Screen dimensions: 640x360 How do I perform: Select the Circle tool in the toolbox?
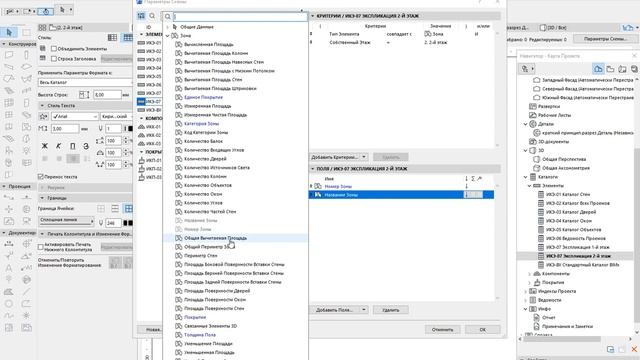(x=9, y=304)
